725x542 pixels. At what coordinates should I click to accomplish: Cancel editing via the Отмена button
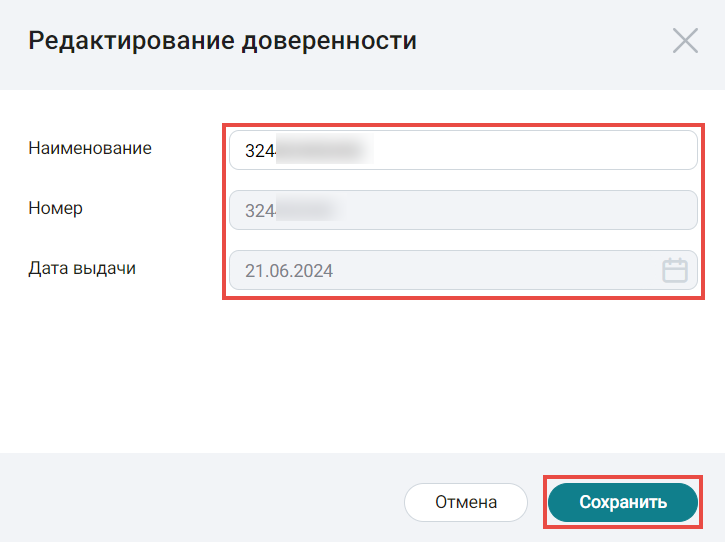[x=466, y=502]
